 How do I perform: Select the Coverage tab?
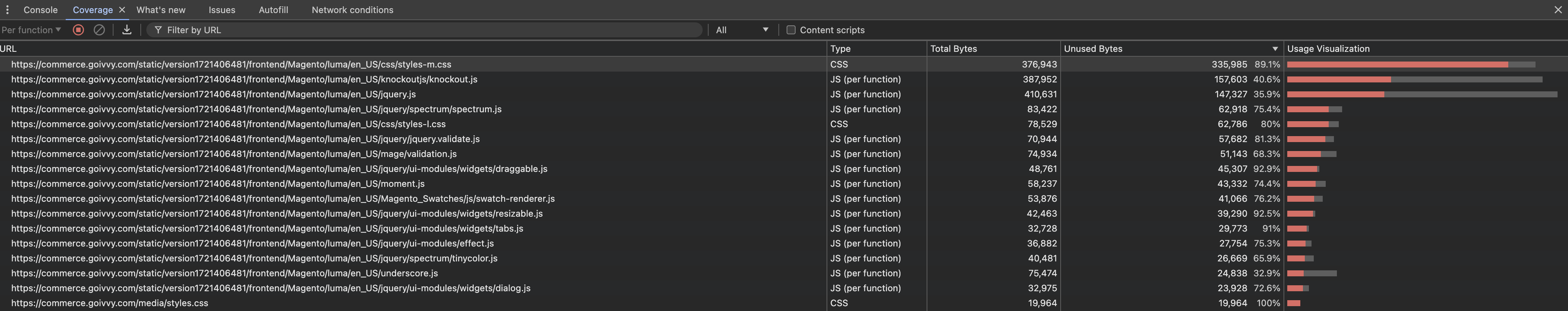[93, 10]
